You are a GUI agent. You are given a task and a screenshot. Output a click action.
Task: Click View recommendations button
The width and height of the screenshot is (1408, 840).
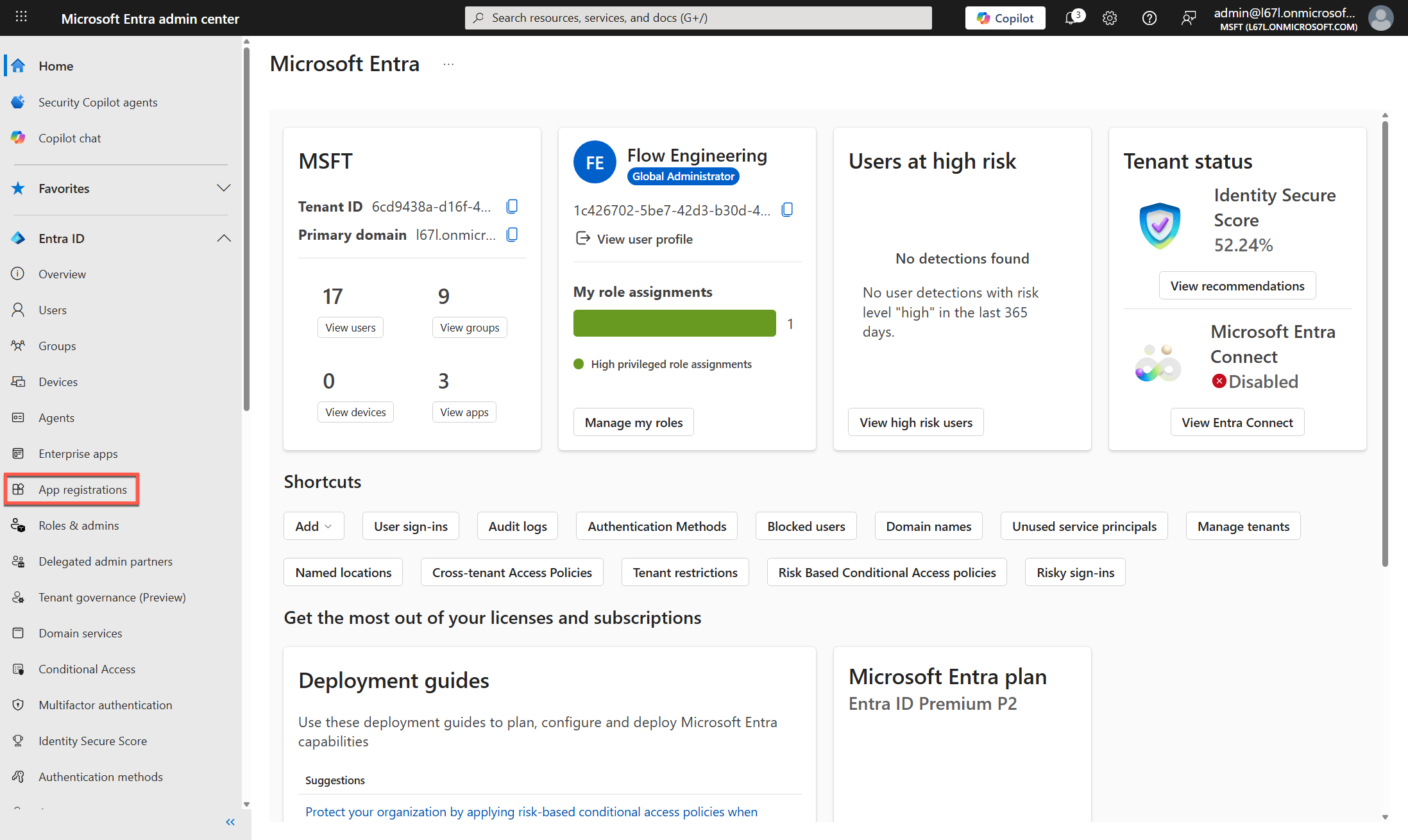[1237, 285]
